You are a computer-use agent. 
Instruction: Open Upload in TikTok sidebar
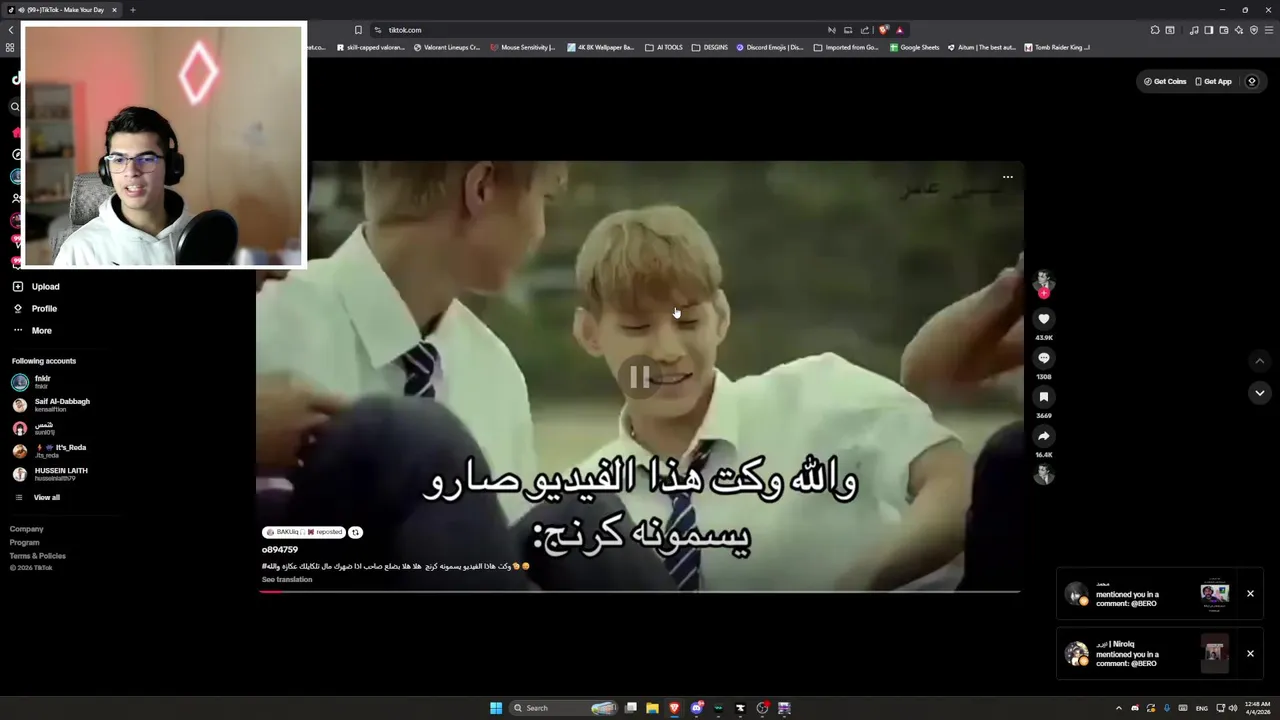(37, 286)
